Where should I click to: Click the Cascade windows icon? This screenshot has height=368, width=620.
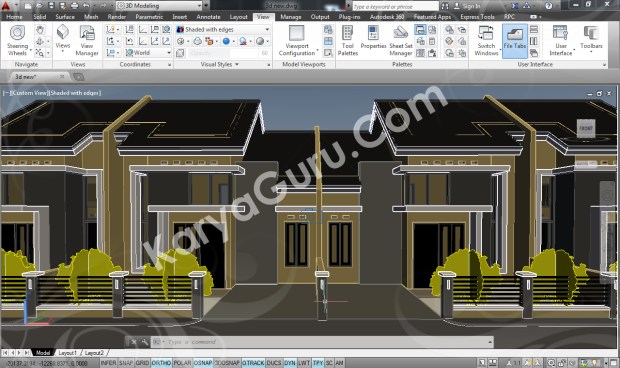pos(534,53)
